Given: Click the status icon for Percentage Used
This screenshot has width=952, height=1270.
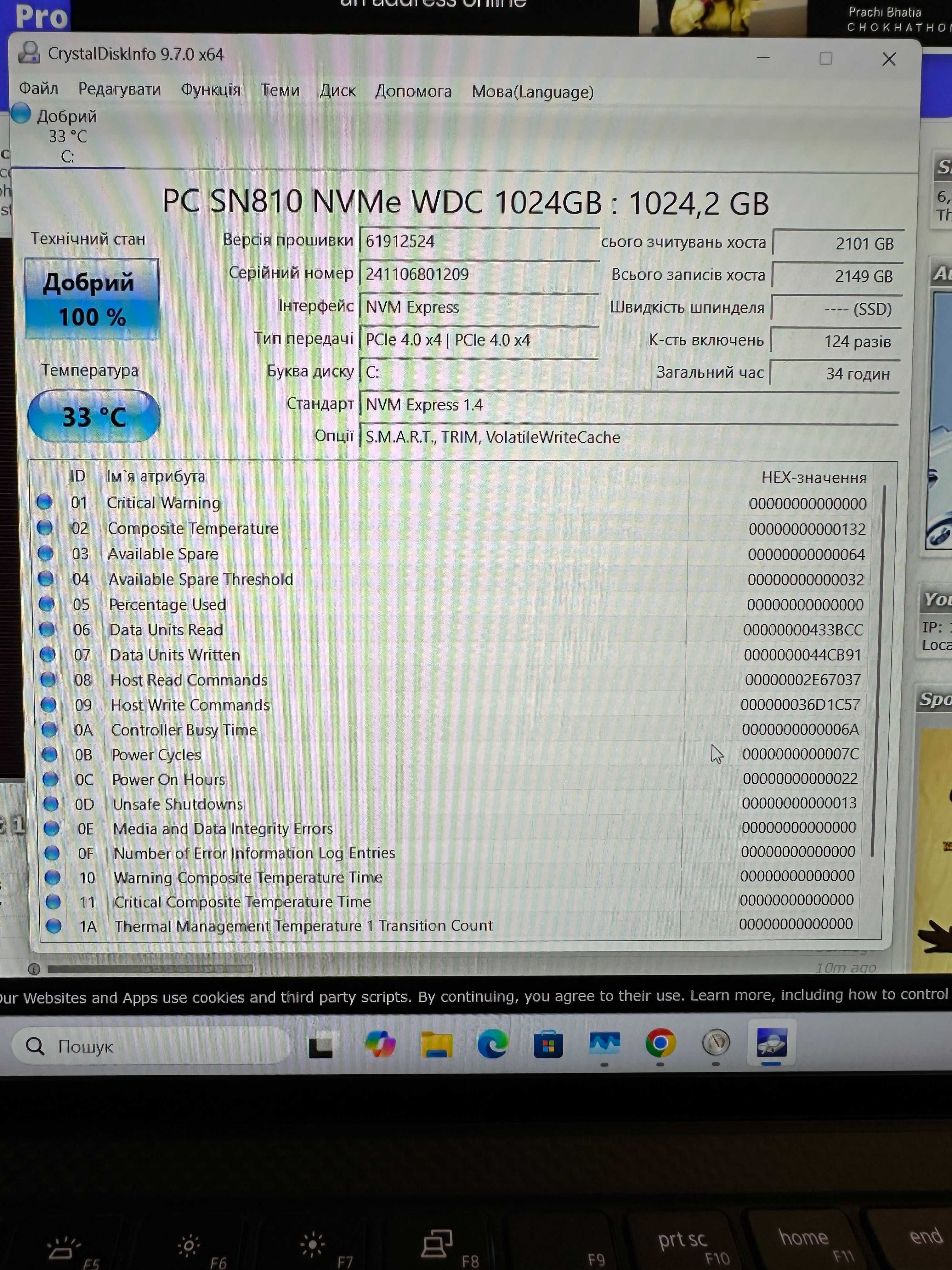Looking at the screenshot, I should coord(47,604).
